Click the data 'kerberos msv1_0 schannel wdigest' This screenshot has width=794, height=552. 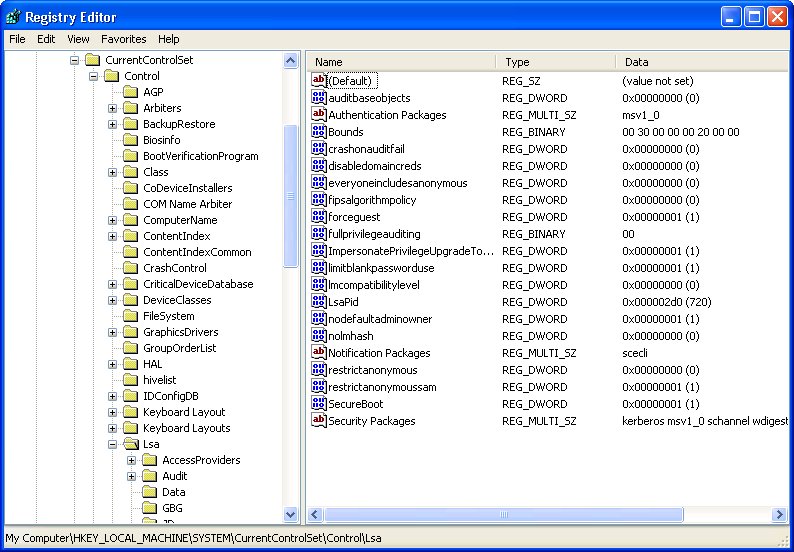[x=705, y=421]
